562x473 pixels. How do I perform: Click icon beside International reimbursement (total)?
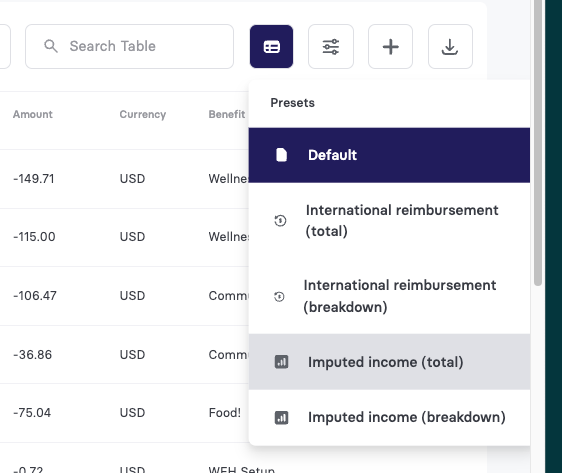point(280,221)
